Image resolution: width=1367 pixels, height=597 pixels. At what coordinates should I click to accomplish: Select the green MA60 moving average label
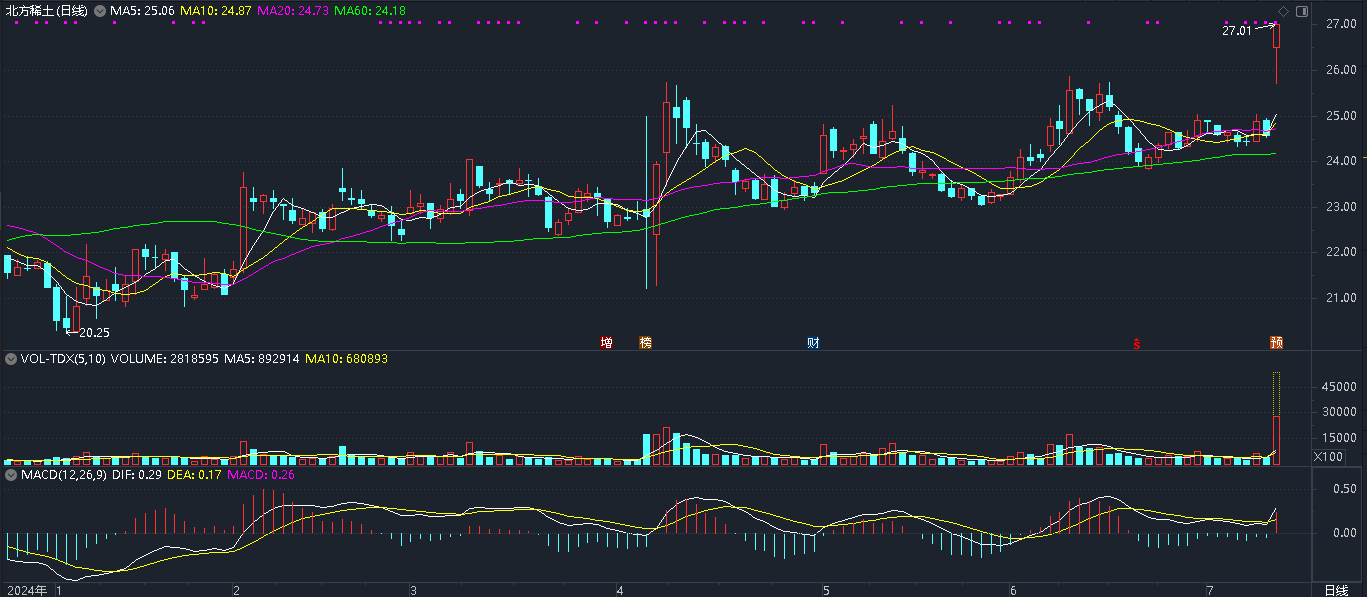pyautogui.click(x=371, y=10)
